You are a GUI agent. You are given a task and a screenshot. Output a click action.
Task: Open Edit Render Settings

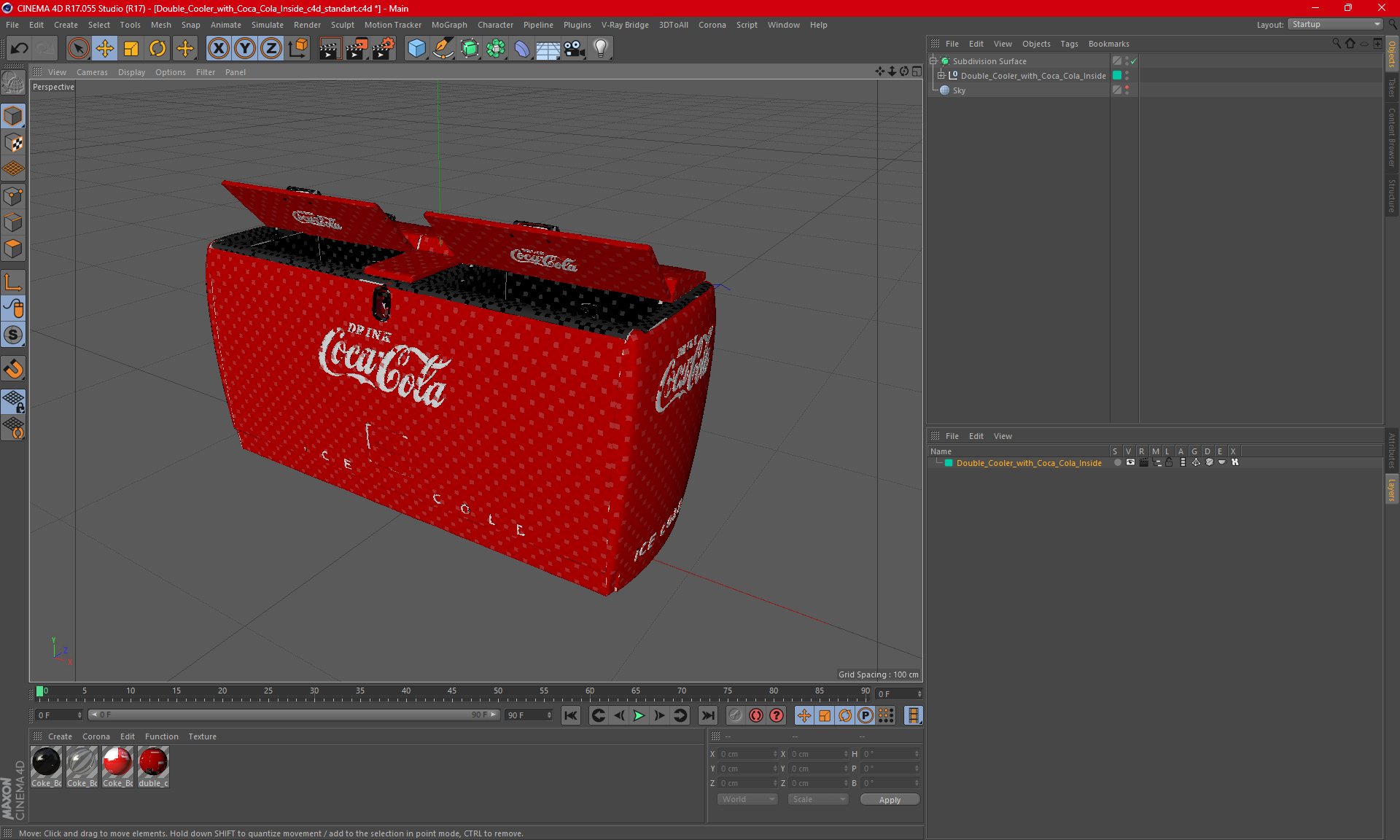tap(384, 49)
